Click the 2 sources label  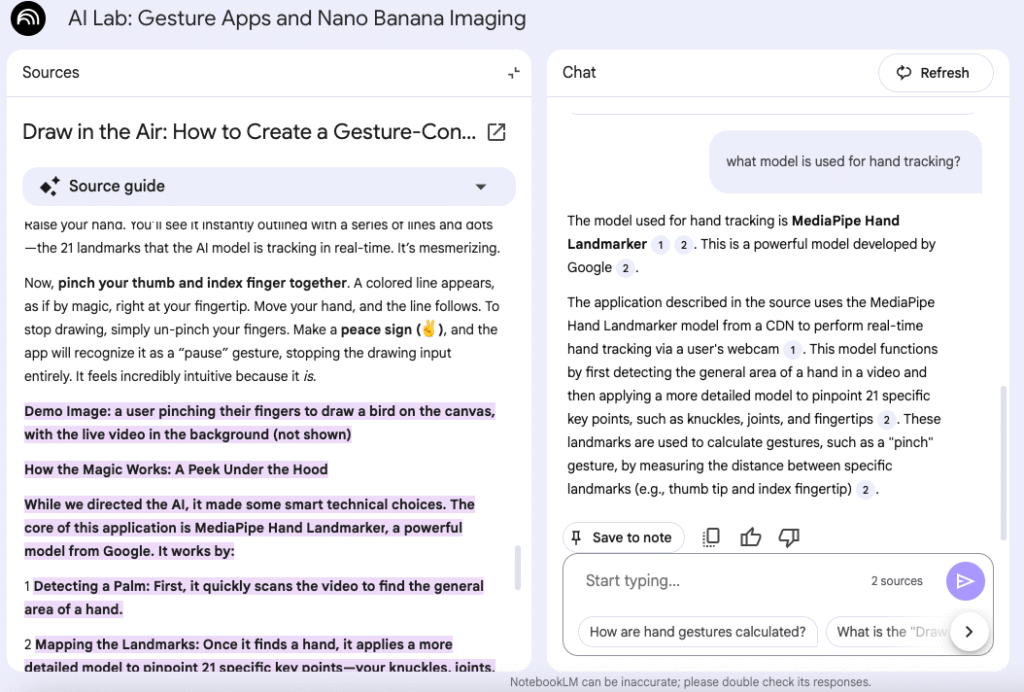pyautogui.click(x=897, y=581)
